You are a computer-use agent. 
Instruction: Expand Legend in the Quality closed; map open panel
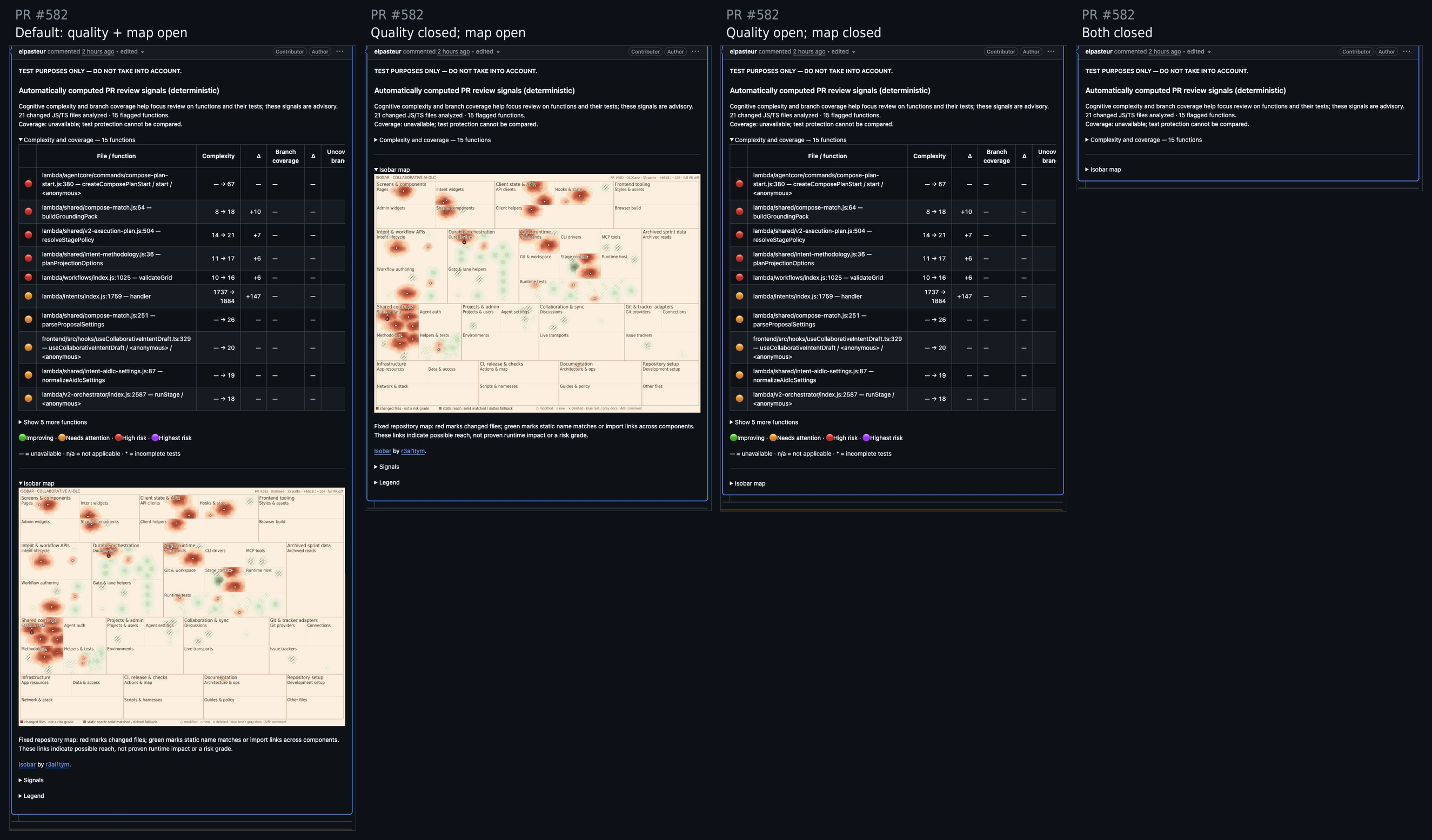[387, 482]
